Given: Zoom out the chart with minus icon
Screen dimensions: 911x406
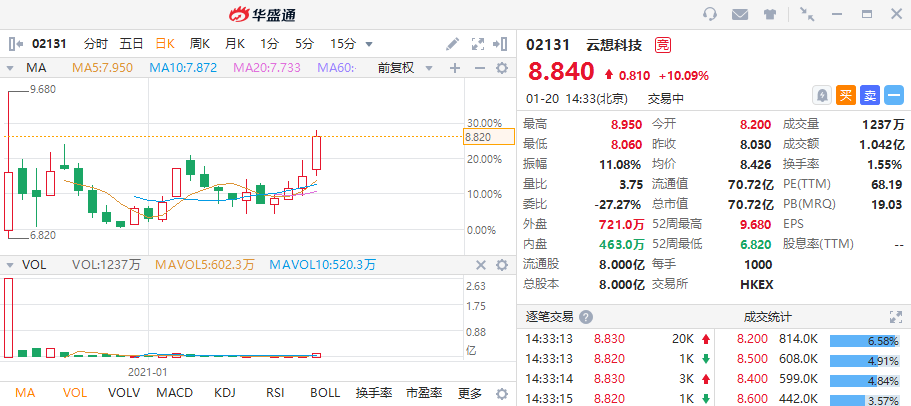Looking at the screenshot, I should [x=479, y=69].
